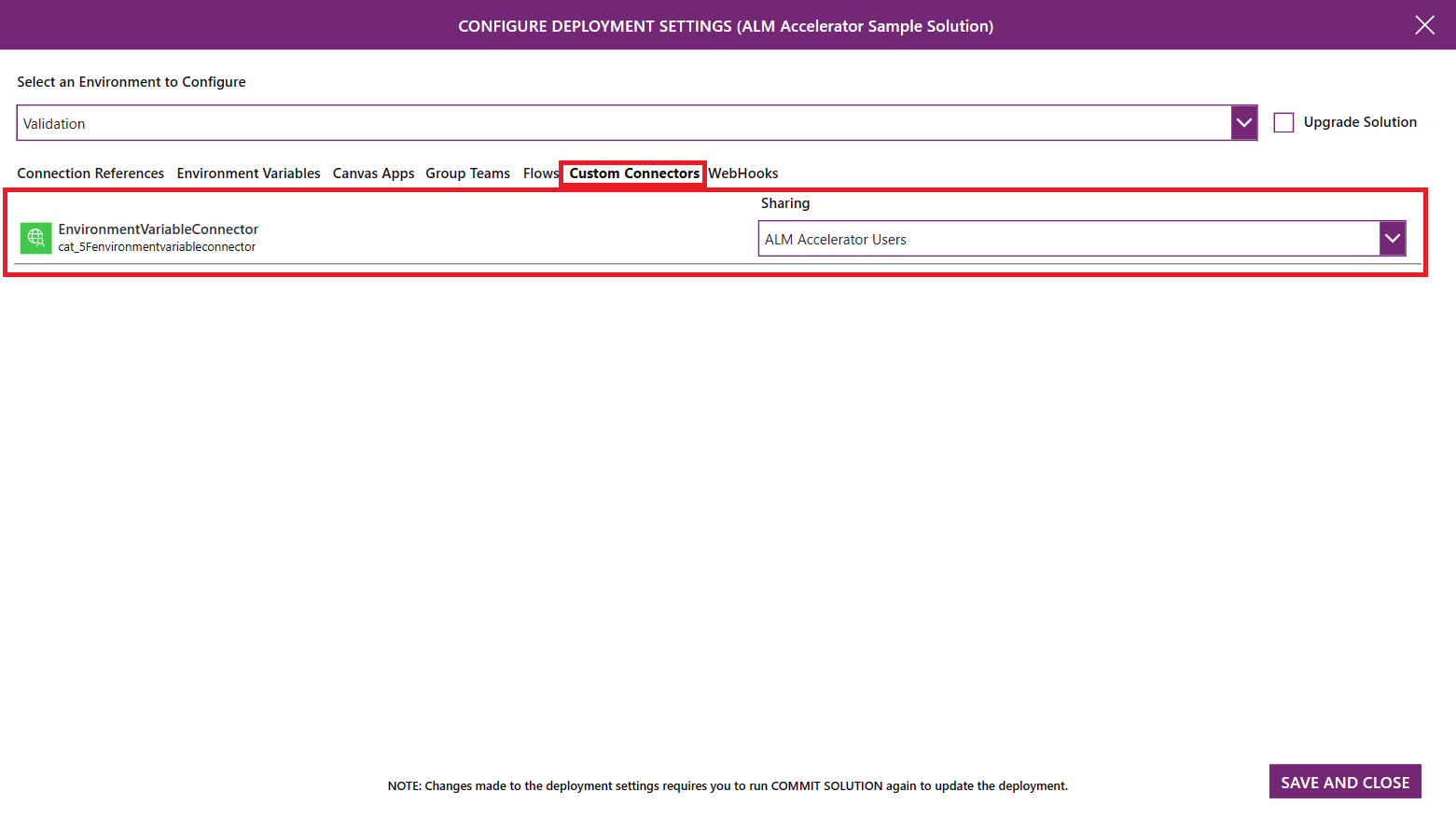
Task: Open the WebHooks tab
Action: click(742, 174)
